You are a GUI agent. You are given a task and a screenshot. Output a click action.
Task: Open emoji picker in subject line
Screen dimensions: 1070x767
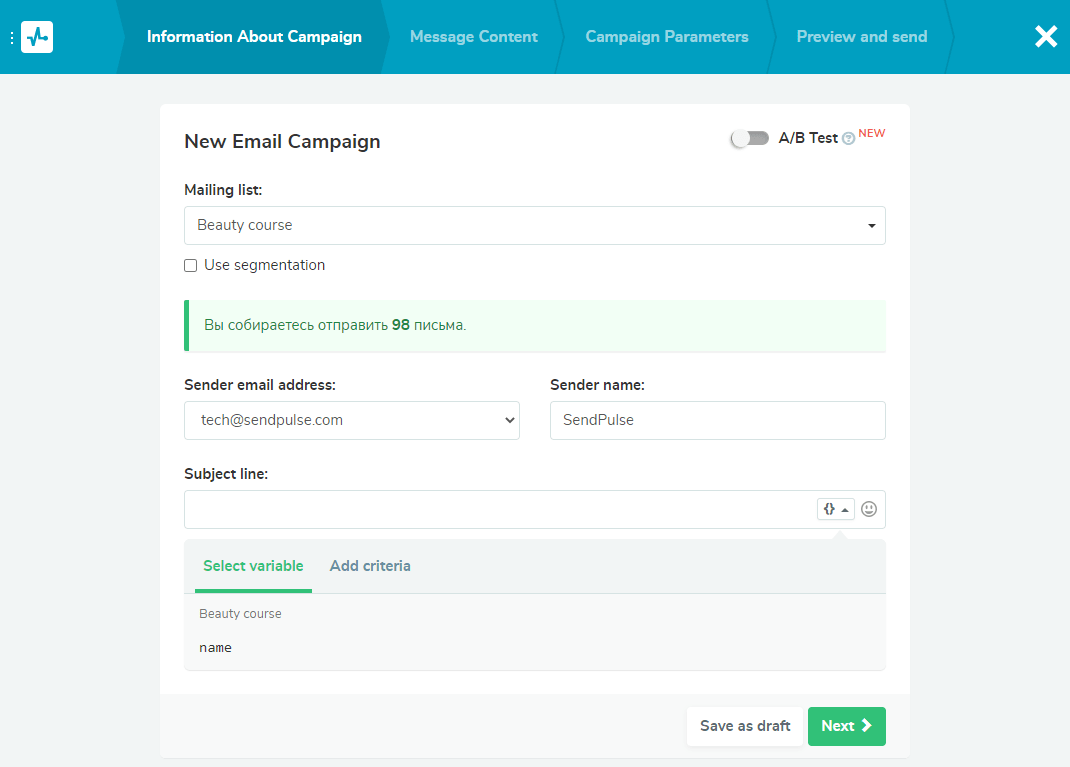(x=869, y=509)
